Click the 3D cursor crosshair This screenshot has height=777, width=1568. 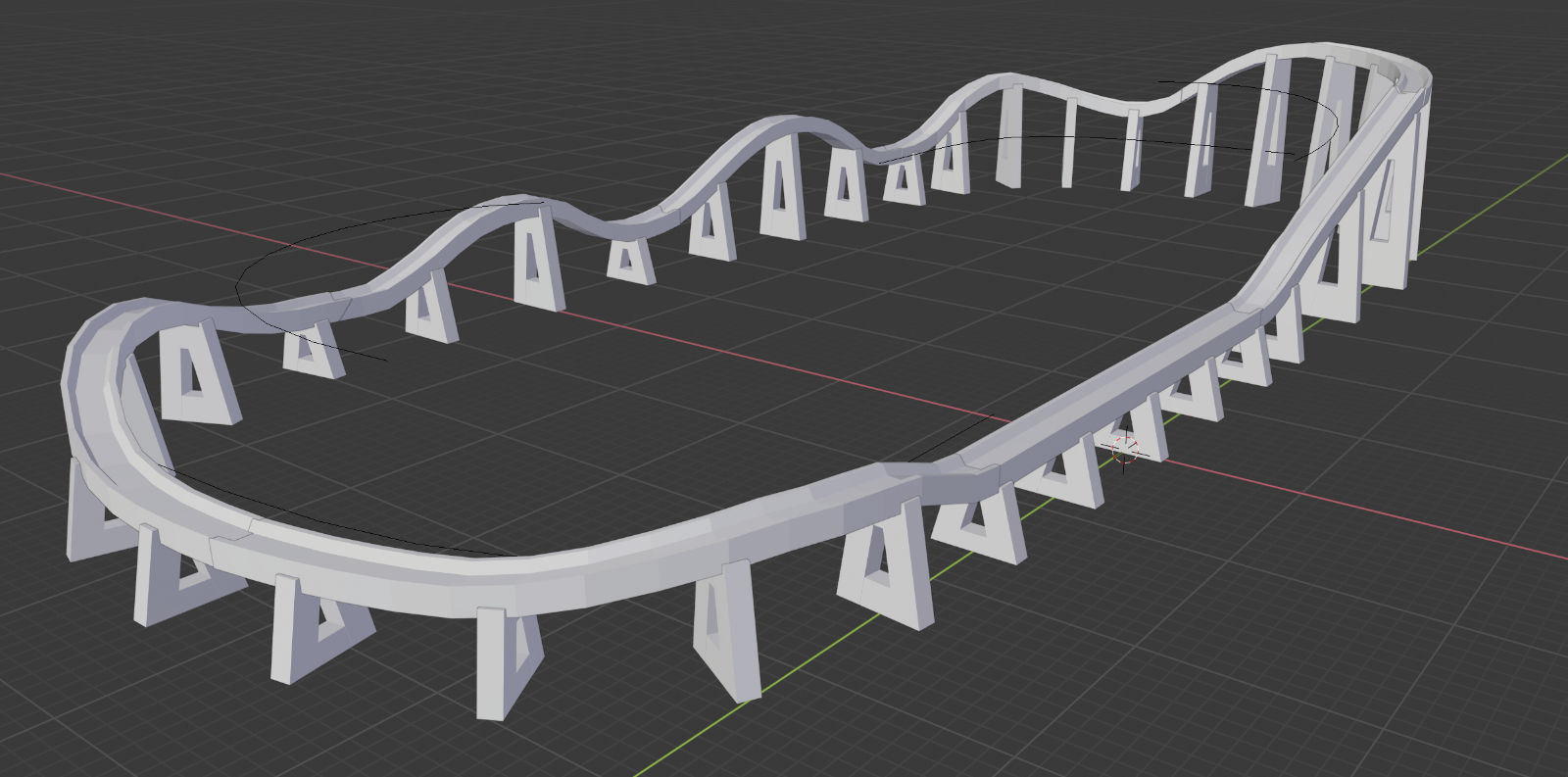pyautogui.click(x=1125, y=450)
